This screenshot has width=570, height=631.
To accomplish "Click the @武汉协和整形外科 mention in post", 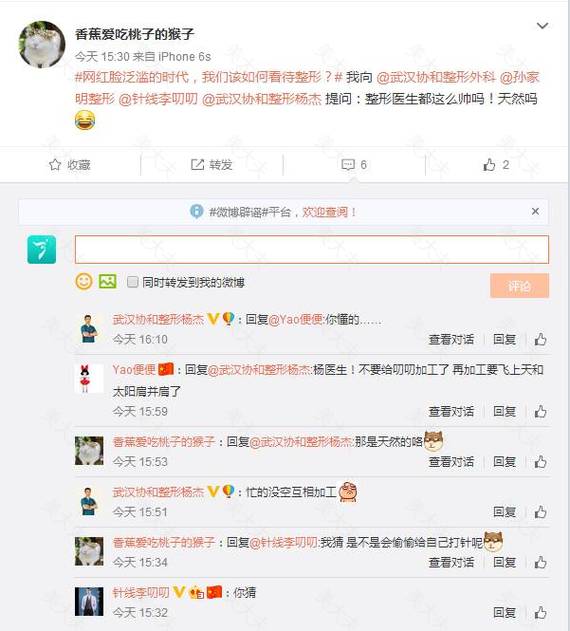I will (x=436, y=77).
